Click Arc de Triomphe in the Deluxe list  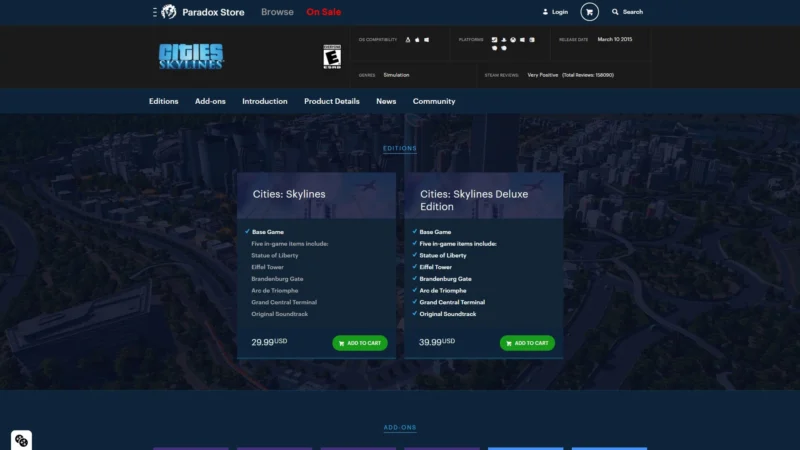[x=443, y=290]
